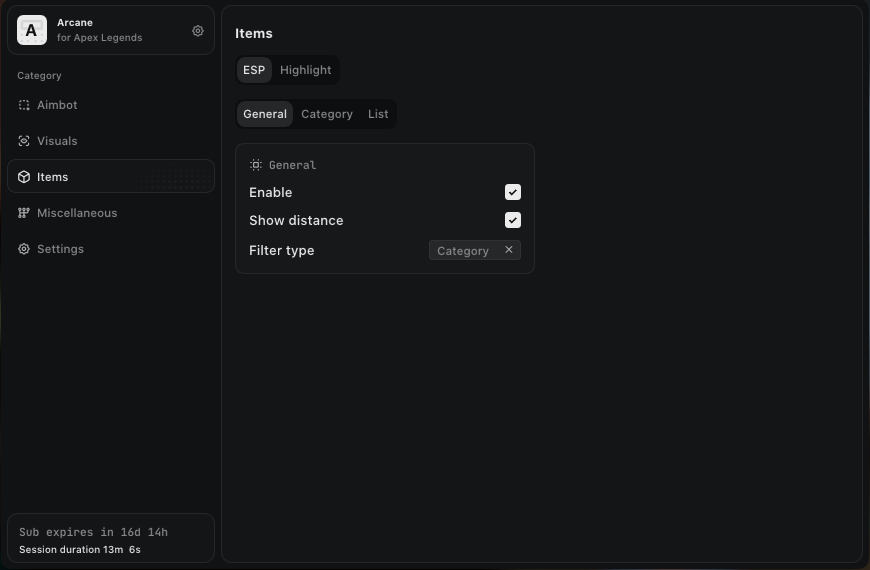
Task: Switch to the ESP tab
Action: [x=254, y=70]
